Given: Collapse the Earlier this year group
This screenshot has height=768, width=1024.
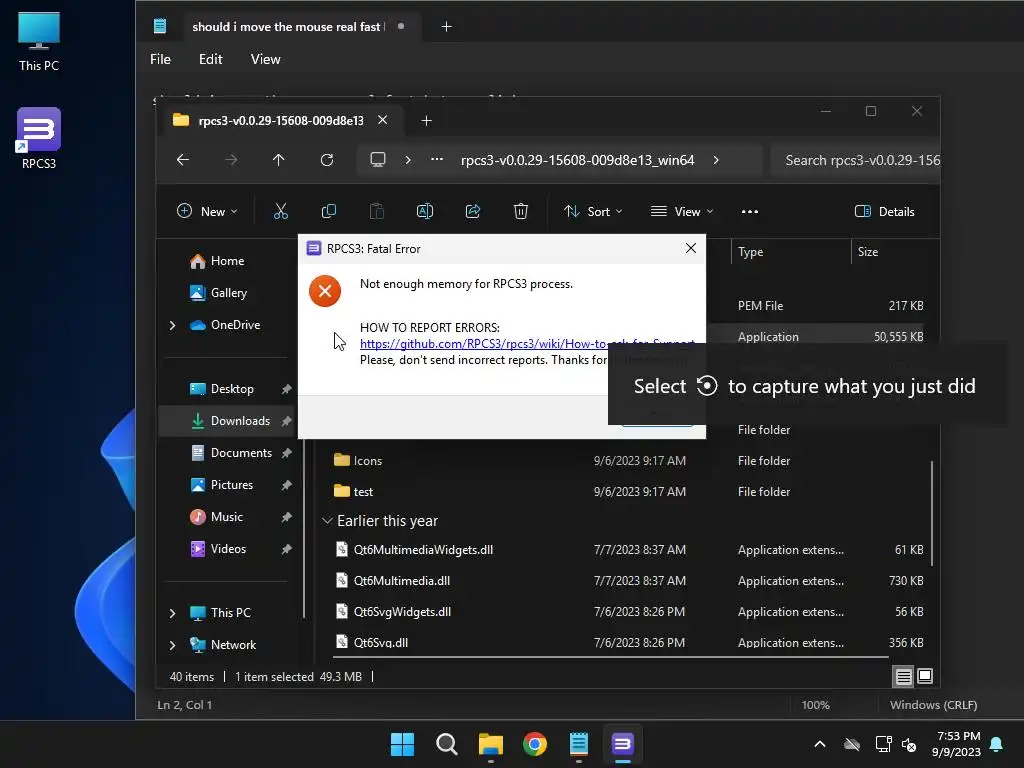Looking at the screenshot, I should [327, 521].
